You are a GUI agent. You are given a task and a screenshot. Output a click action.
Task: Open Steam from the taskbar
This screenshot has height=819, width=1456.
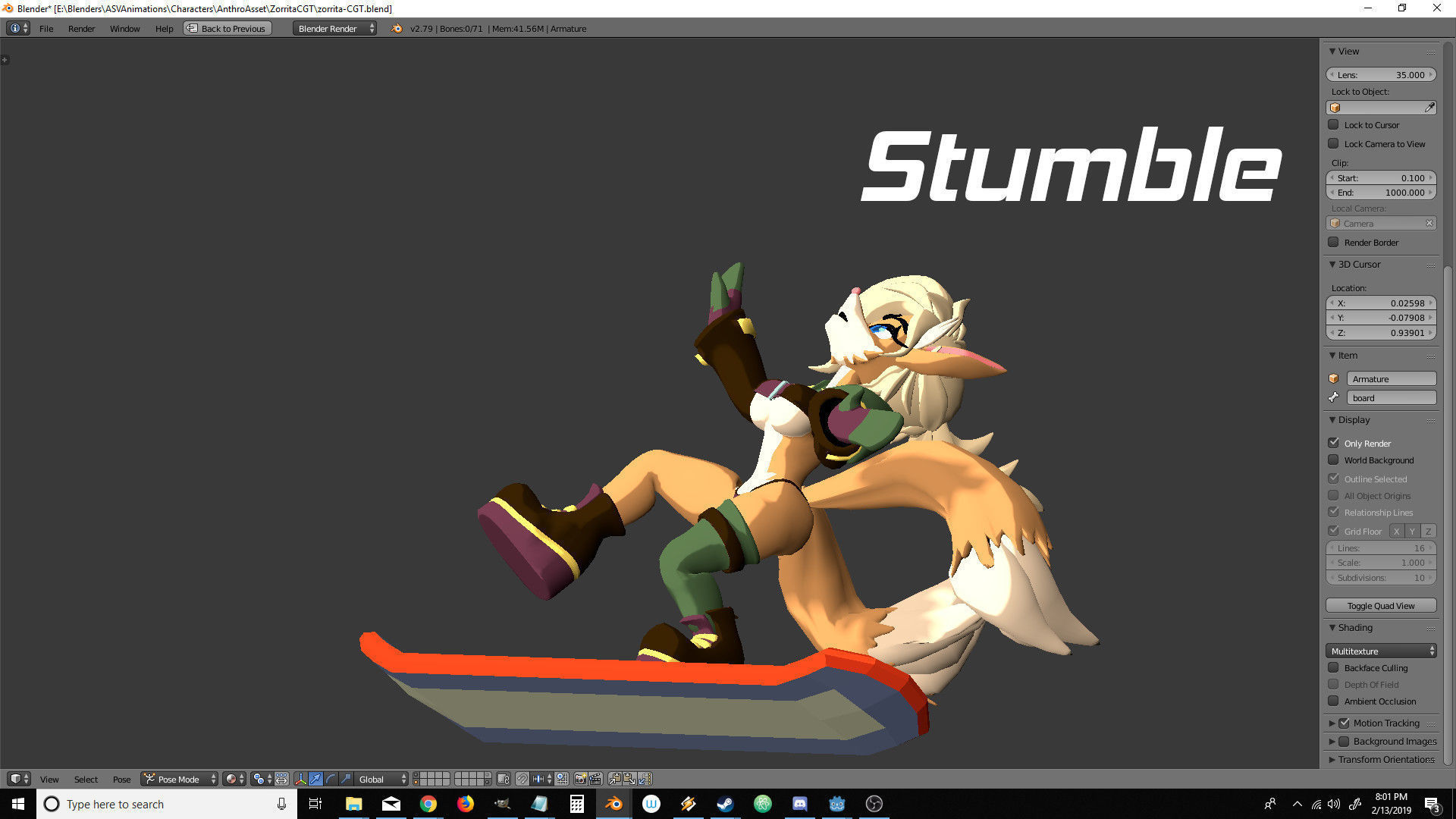(726, 804)
